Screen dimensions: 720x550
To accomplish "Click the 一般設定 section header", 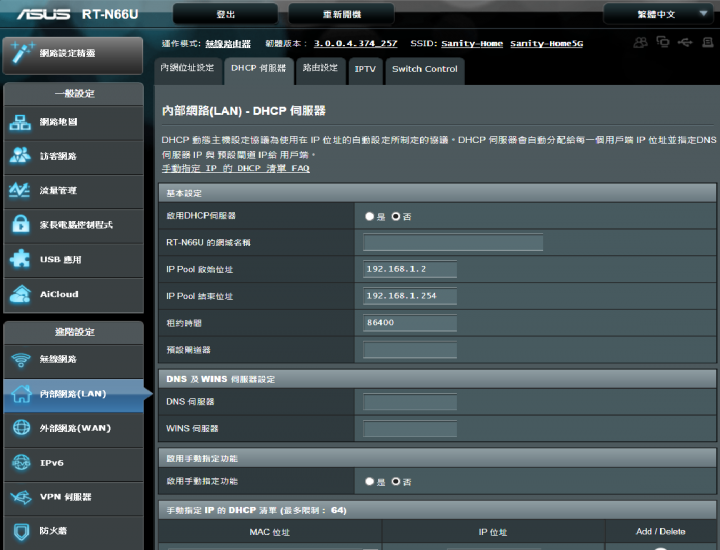I will pos(73,94).
